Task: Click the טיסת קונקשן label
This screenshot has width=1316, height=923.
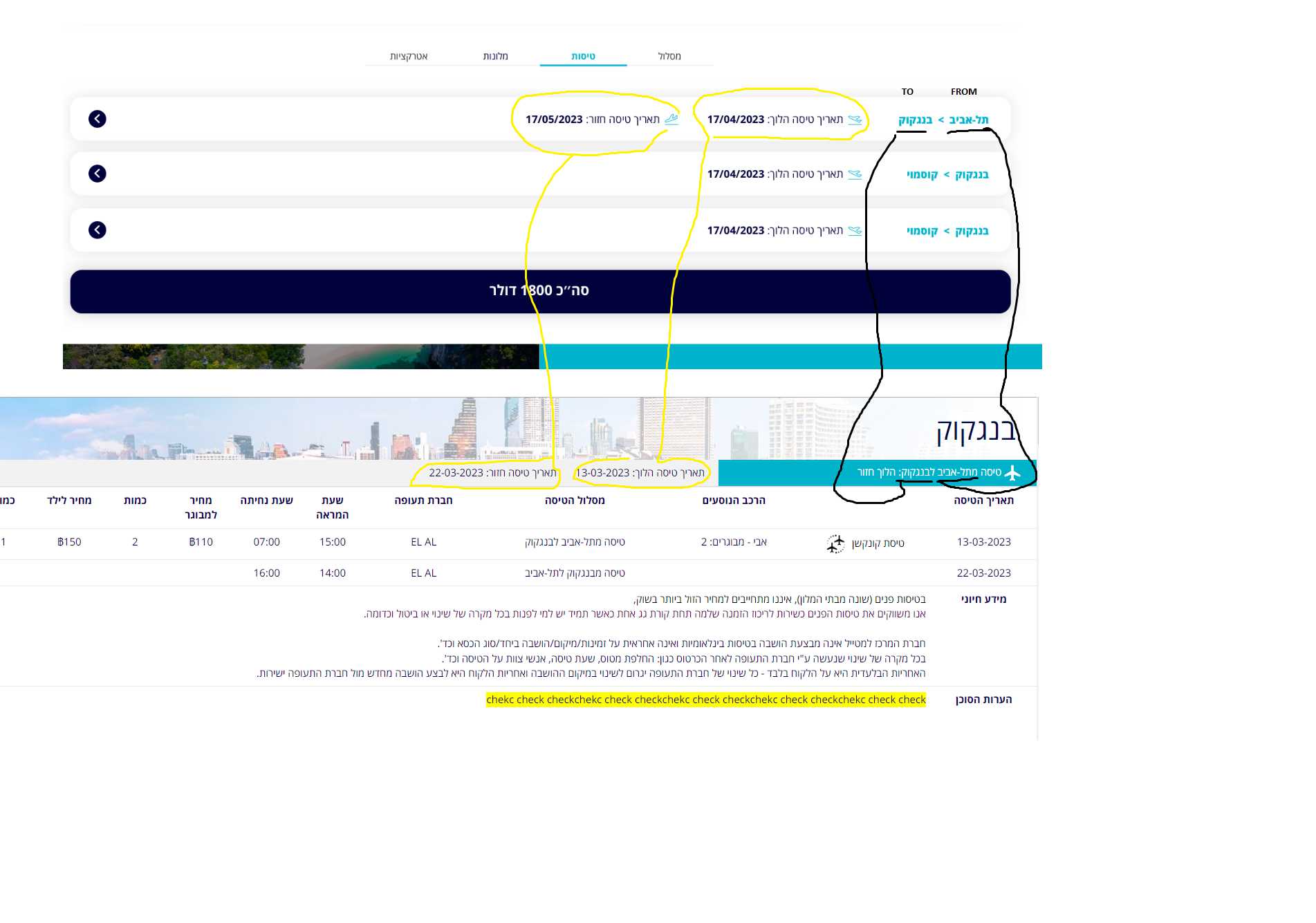Action: [x=878, y=543]
